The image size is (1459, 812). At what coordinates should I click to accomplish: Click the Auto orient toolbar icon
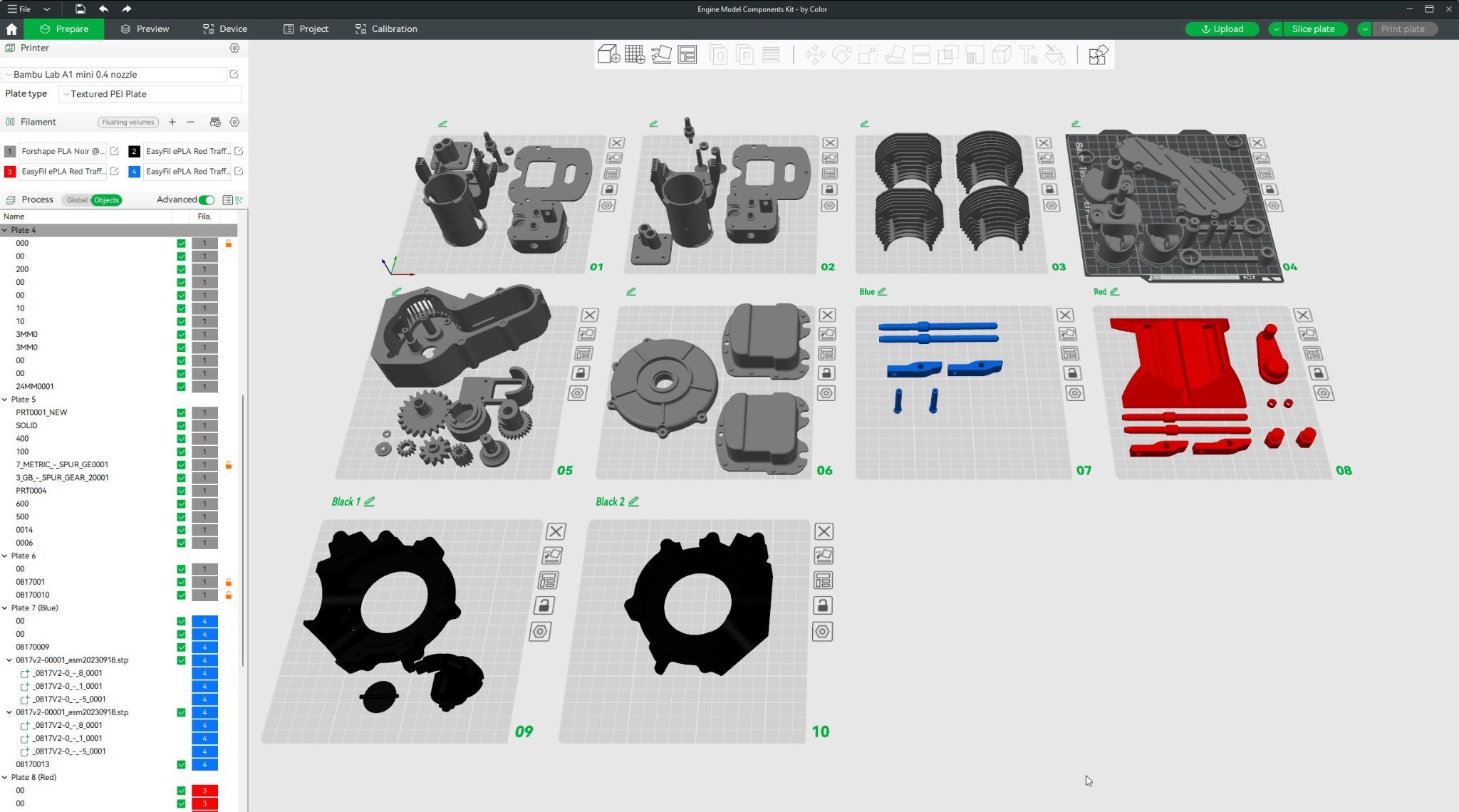point(661,55)
